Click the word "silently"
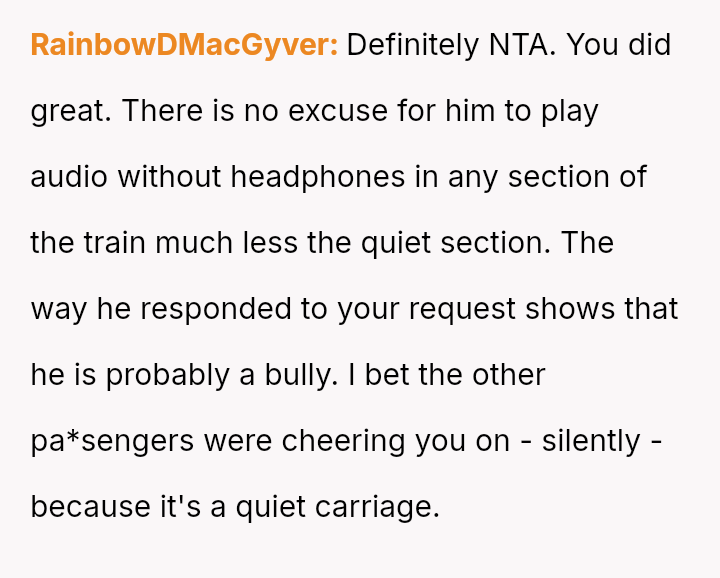This screenshot has width=720, height=578. pos(590,441)
